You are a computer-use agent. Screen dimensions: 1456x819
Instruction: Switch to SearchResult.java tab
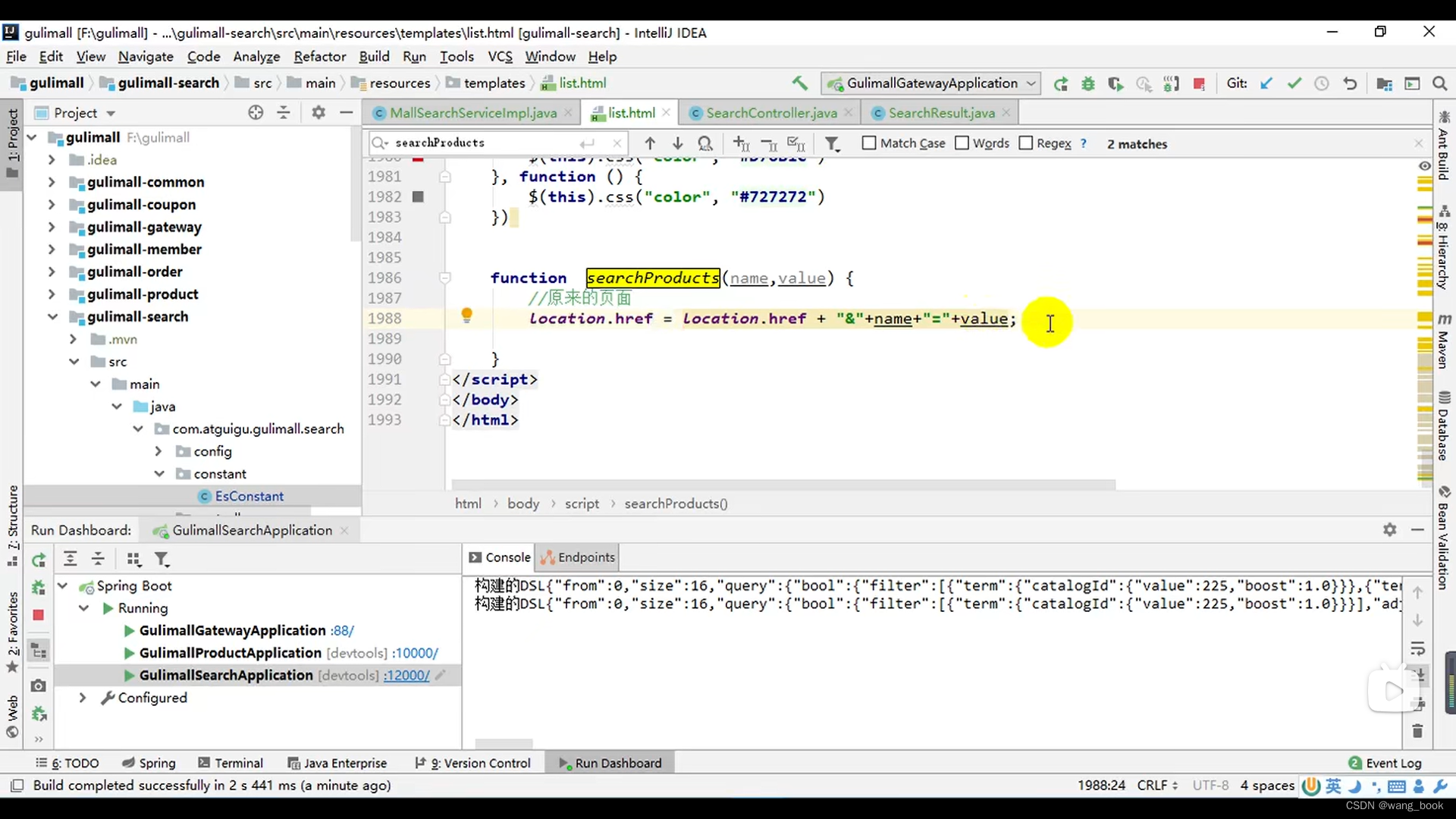[941, 113]
